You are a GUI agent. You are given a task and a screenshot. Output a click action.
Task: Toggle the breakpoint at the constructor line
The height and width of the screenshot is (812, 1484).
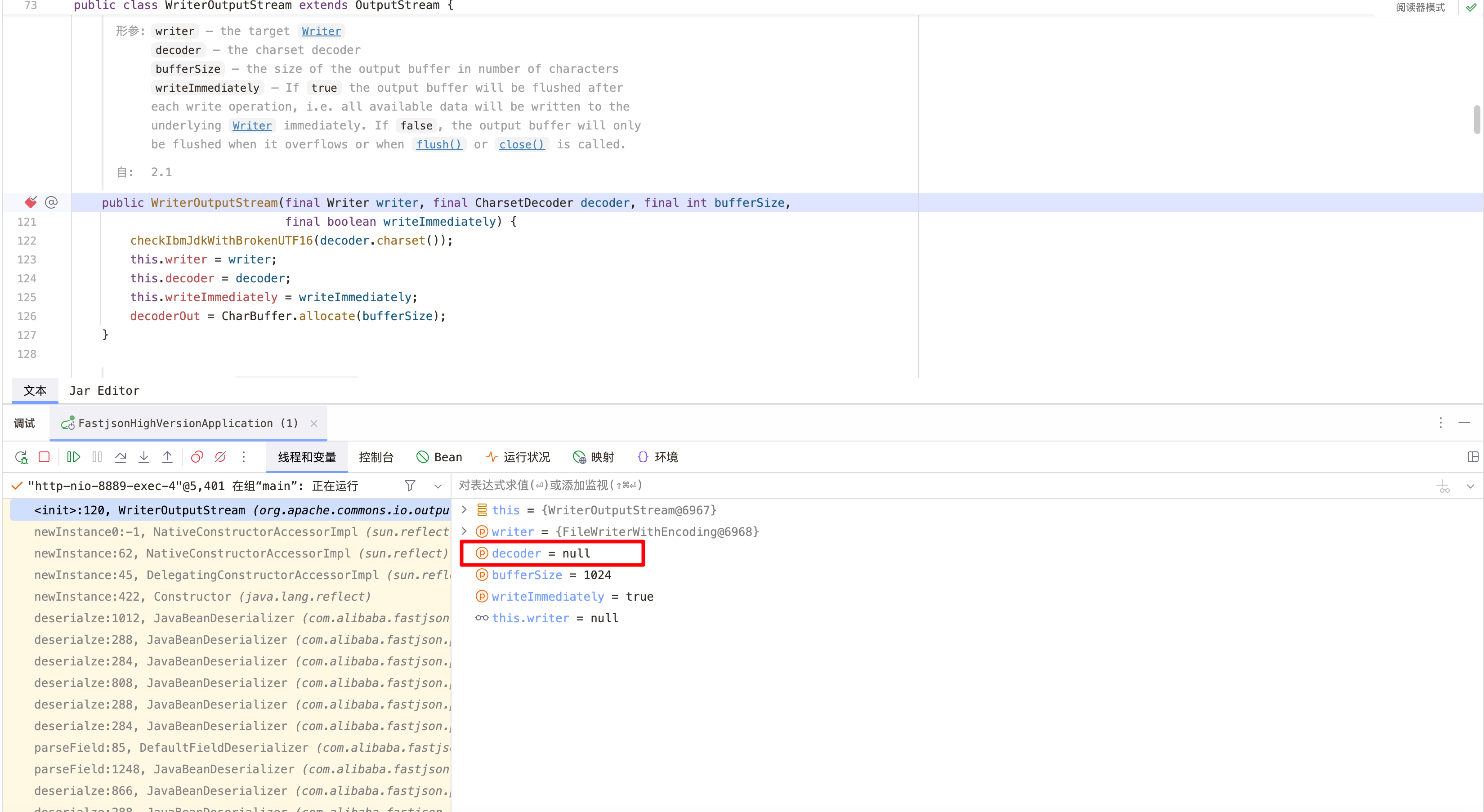[x=31, y=202]
